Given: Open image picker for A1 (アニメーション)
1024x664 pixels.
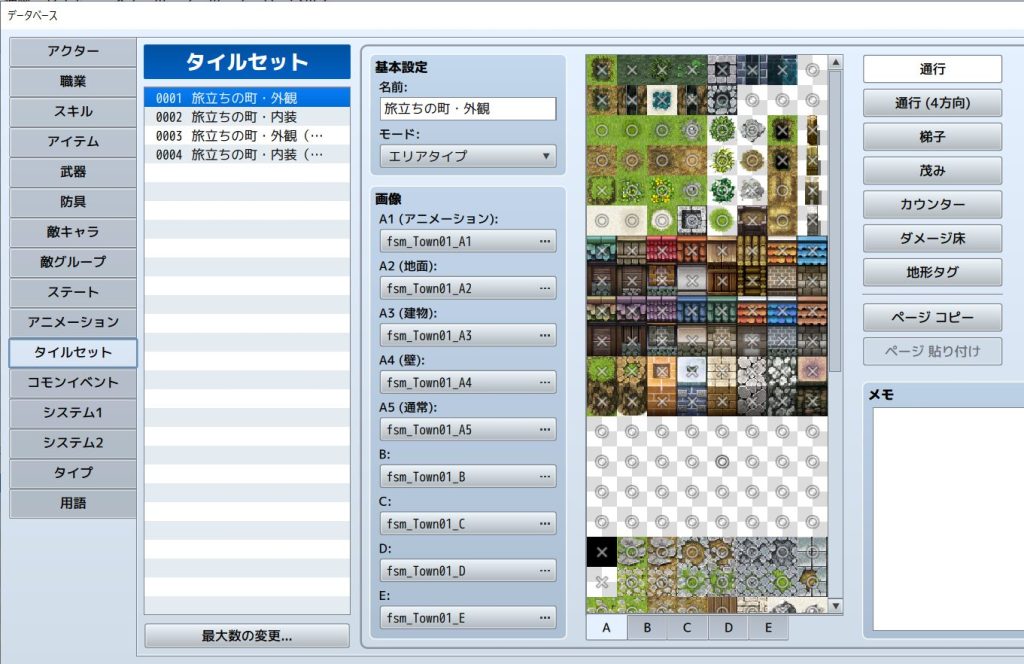Looking at the screenshot, I should click(x=544, y=241).
